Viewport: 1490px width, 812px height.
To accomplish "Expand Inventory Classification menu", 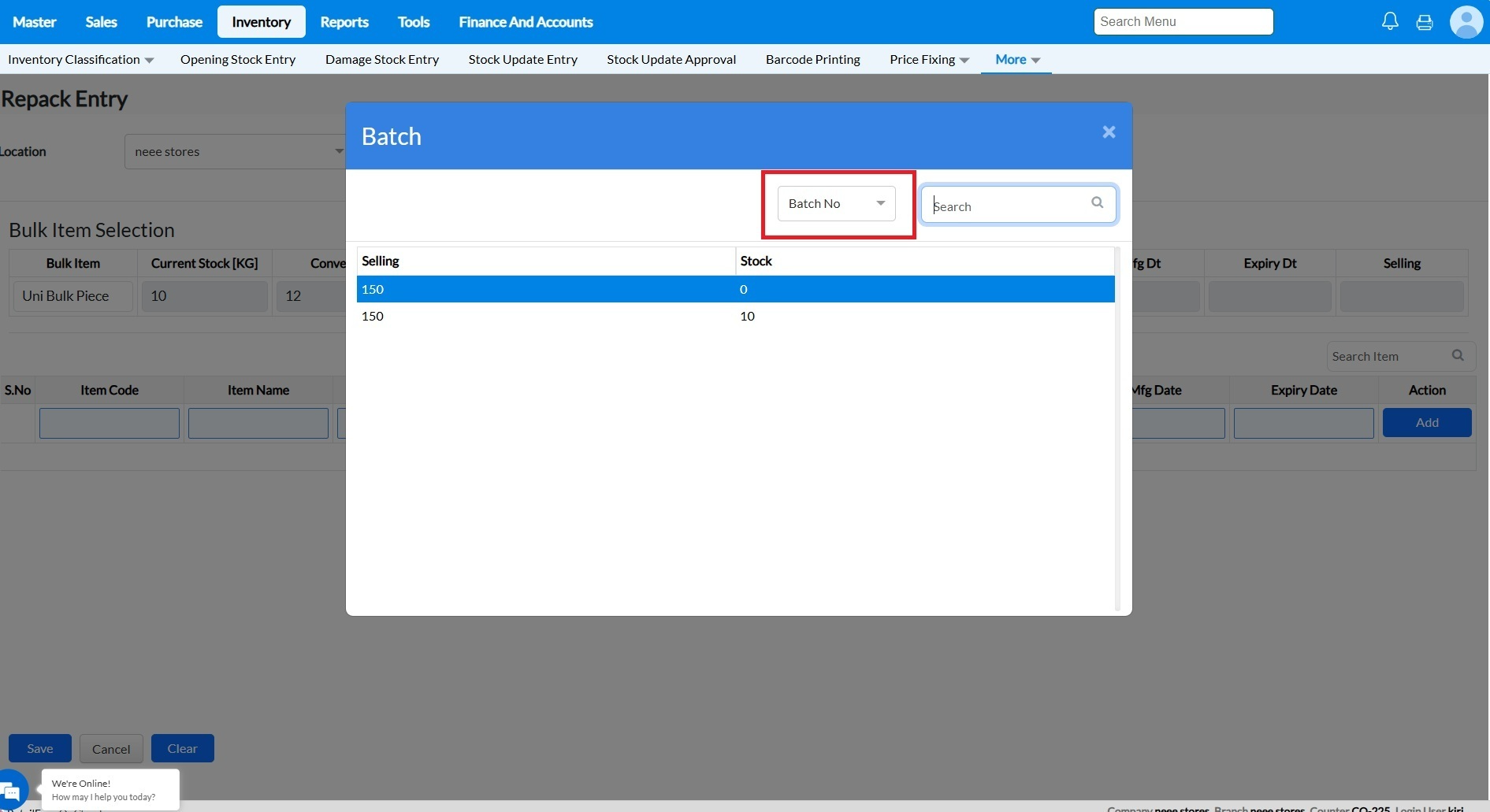I will (x=80, y=59).
